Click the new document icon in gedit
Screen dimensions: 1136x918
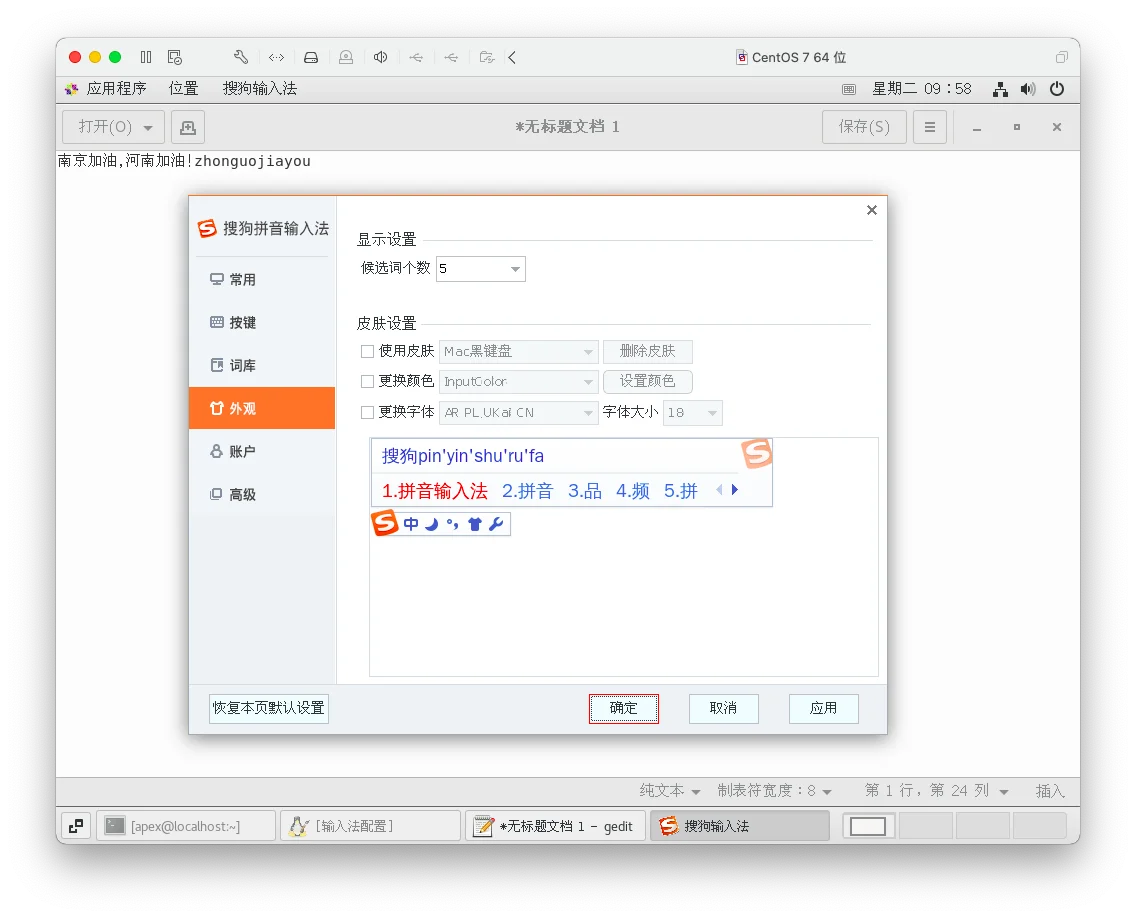coord(188,128)
